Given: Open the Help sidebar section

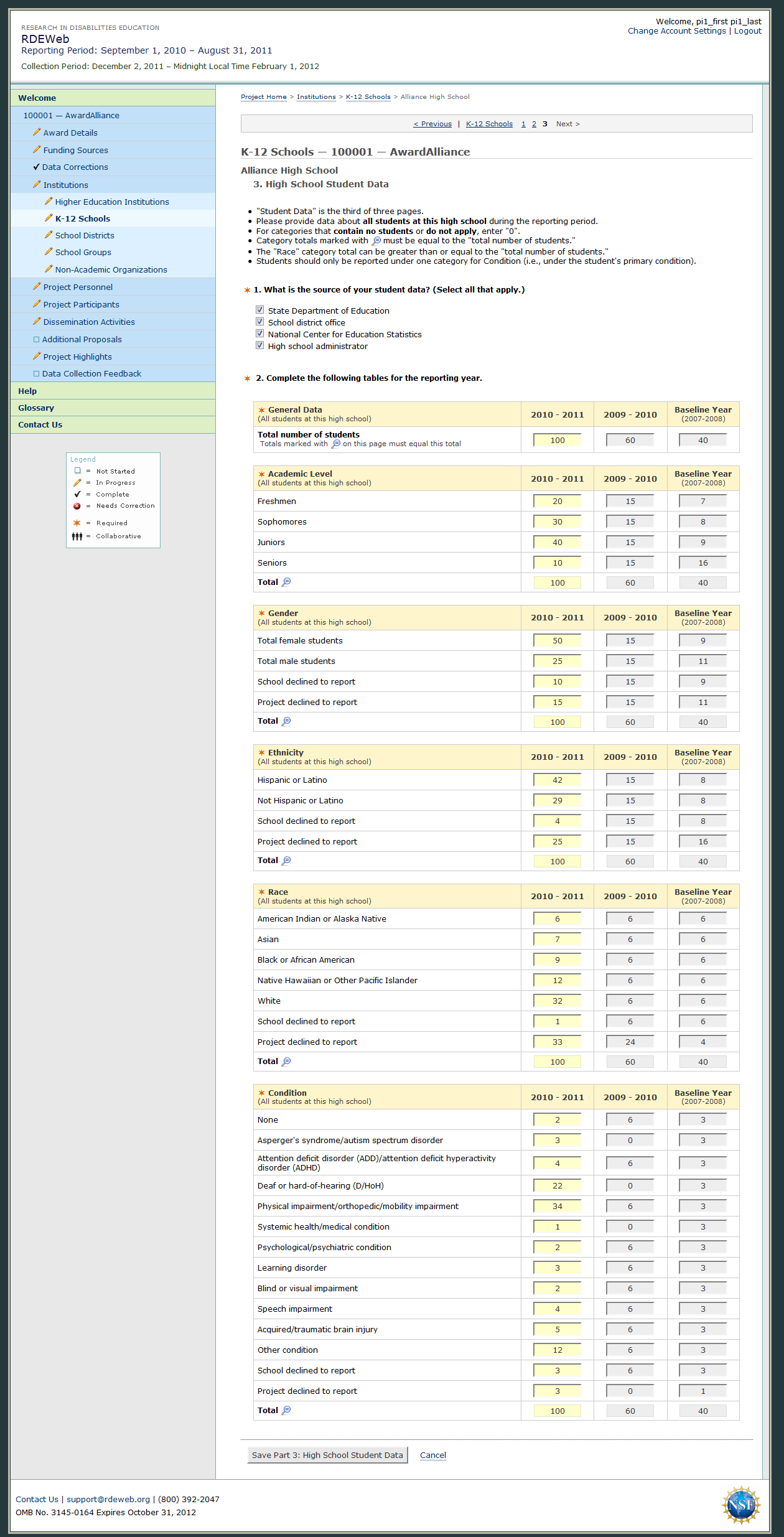Looking at the screenshot, I should (x=27, y=391).
